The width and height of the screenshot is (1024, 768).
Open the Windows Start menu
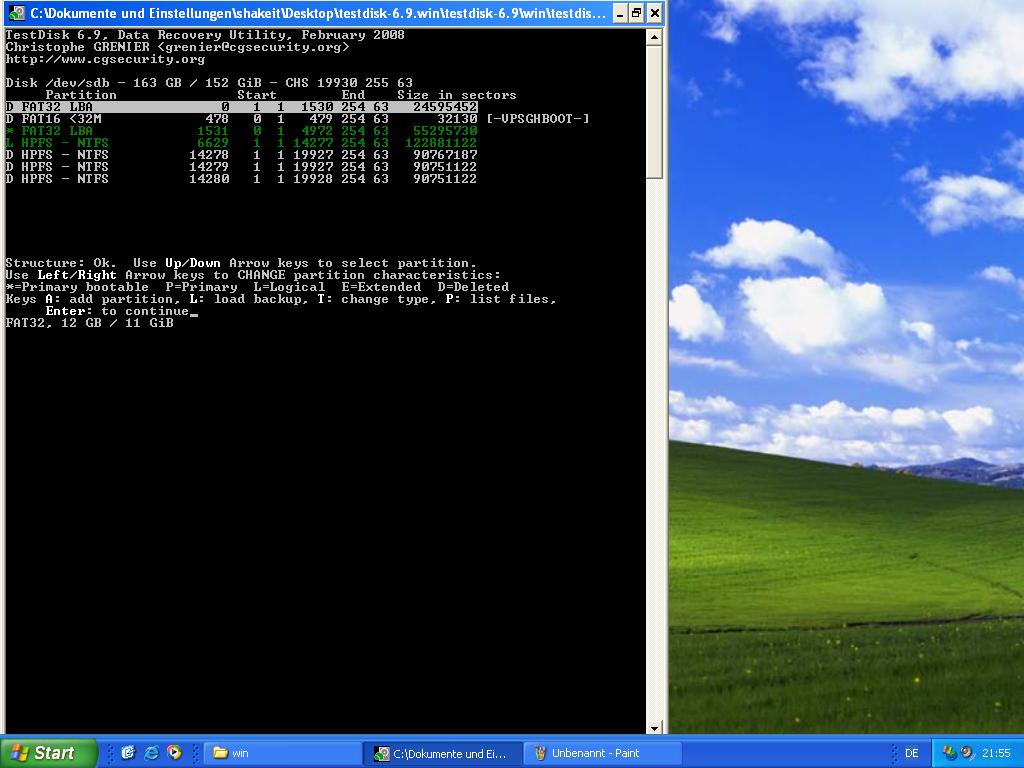47,753
